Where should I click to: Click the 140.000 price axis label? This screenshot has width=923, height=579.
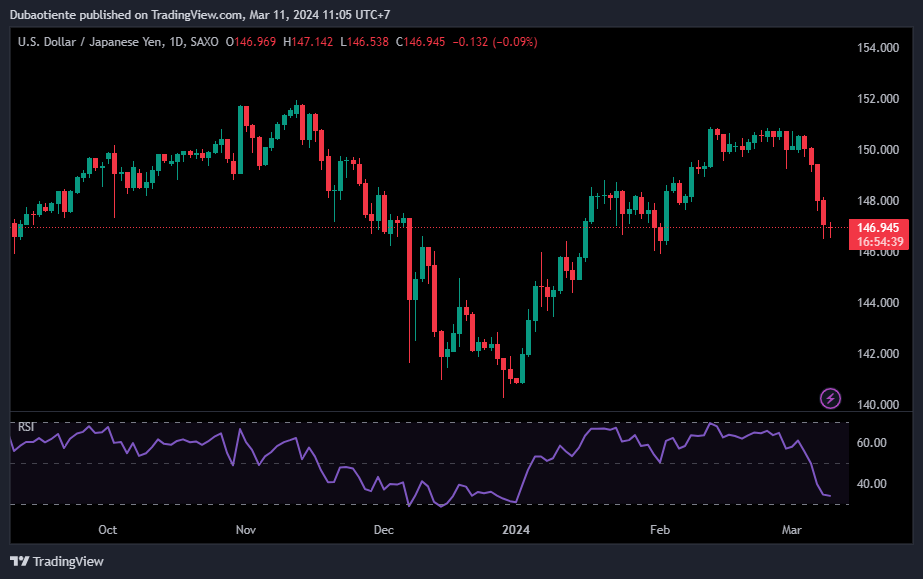(x=878, y=404)
